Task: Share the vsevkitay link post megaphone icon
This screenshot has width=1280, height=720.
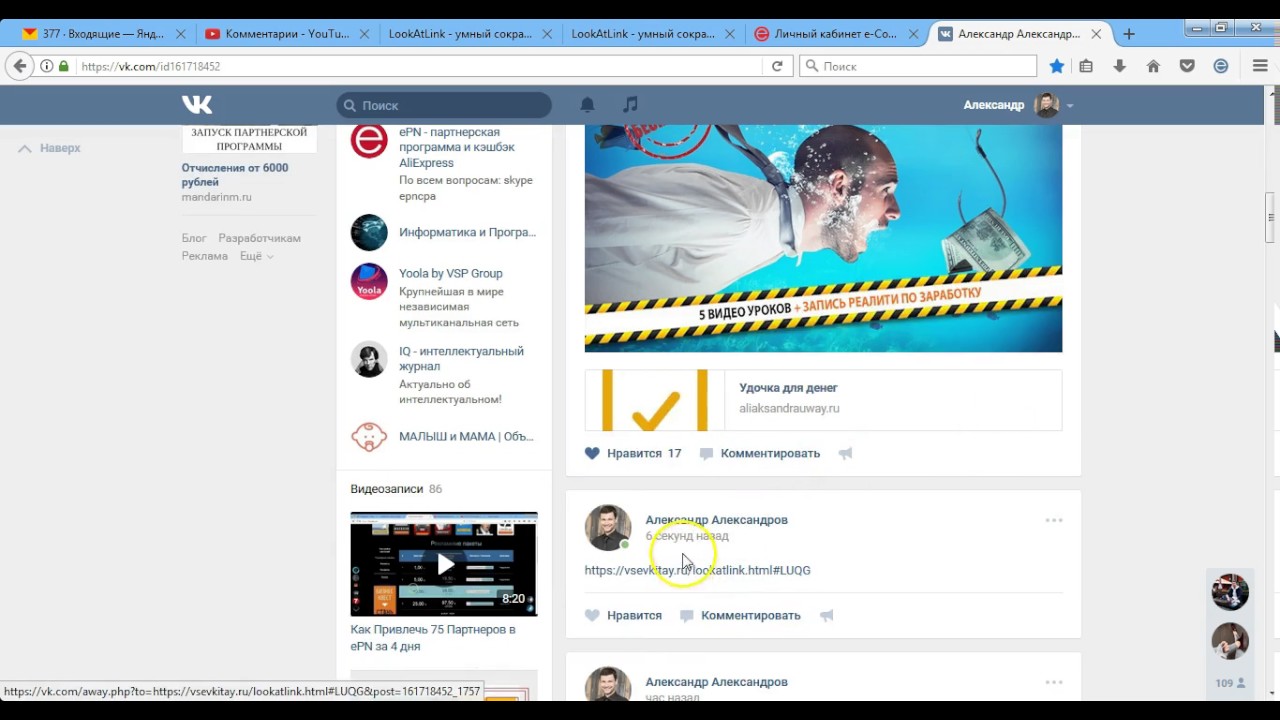Action: (827, 615)
